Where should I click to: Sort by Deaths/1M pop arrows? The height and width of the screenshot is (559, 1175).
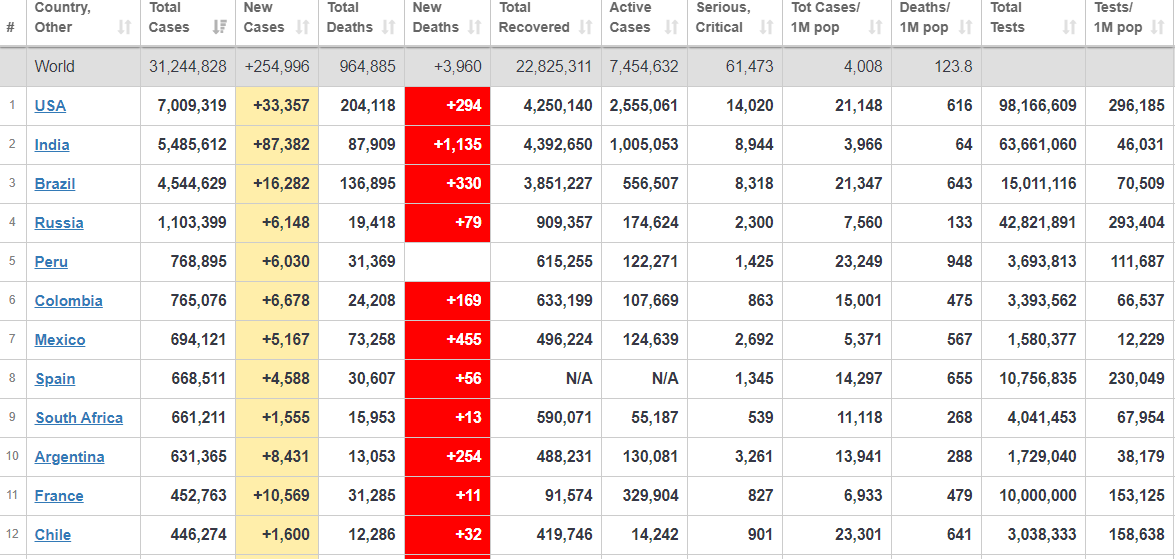pyautogui.click(x=966, y=27)
